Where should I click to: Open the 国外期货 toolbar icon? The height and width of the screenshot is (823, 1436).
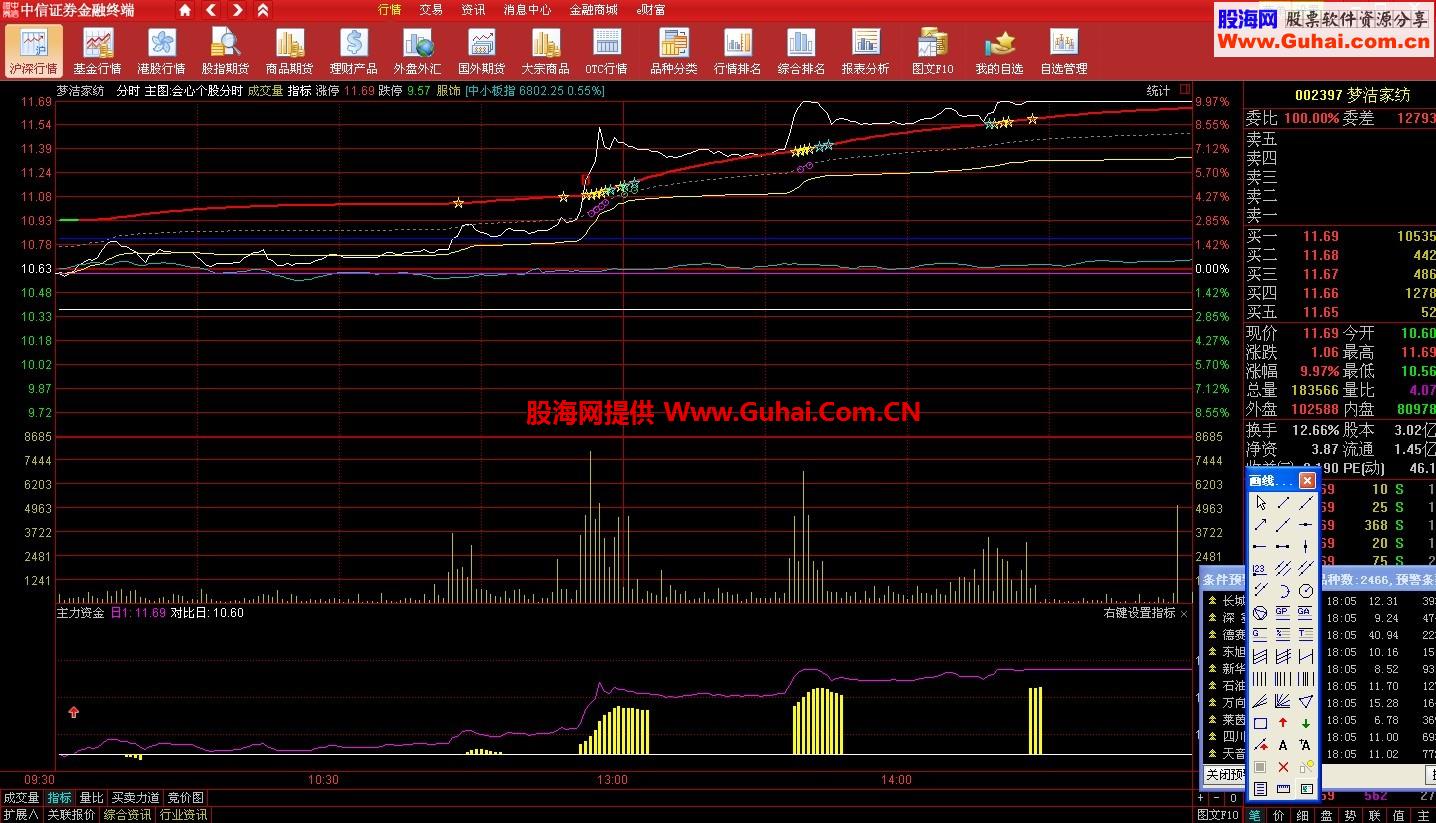(481, 50)
